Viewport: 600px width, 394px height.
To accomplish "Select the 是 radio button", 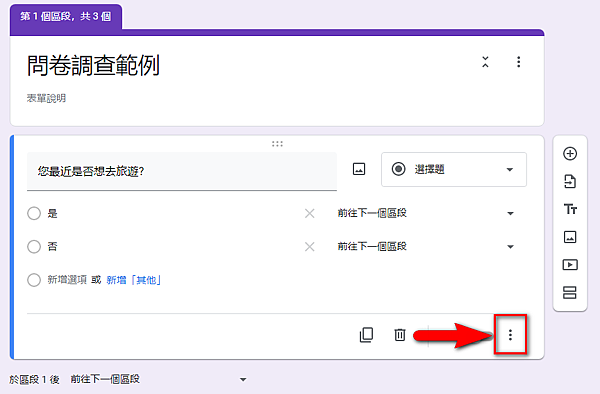I will (34, 213).
